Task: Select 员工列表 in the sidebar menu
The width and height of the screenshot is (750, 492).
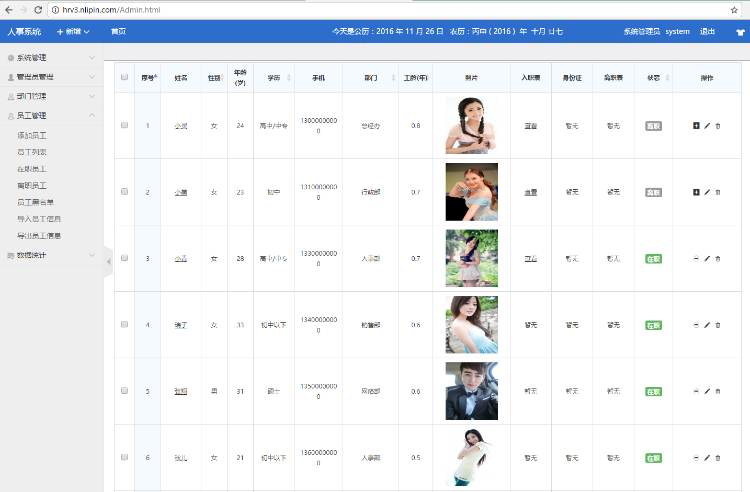Action: tap(32, 152)
